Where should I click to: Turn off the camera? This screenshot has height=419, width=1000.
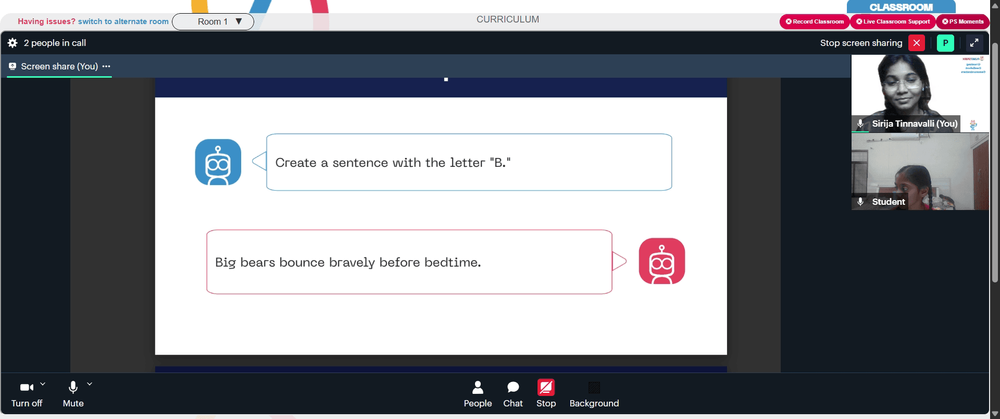[x=27, y=394]
